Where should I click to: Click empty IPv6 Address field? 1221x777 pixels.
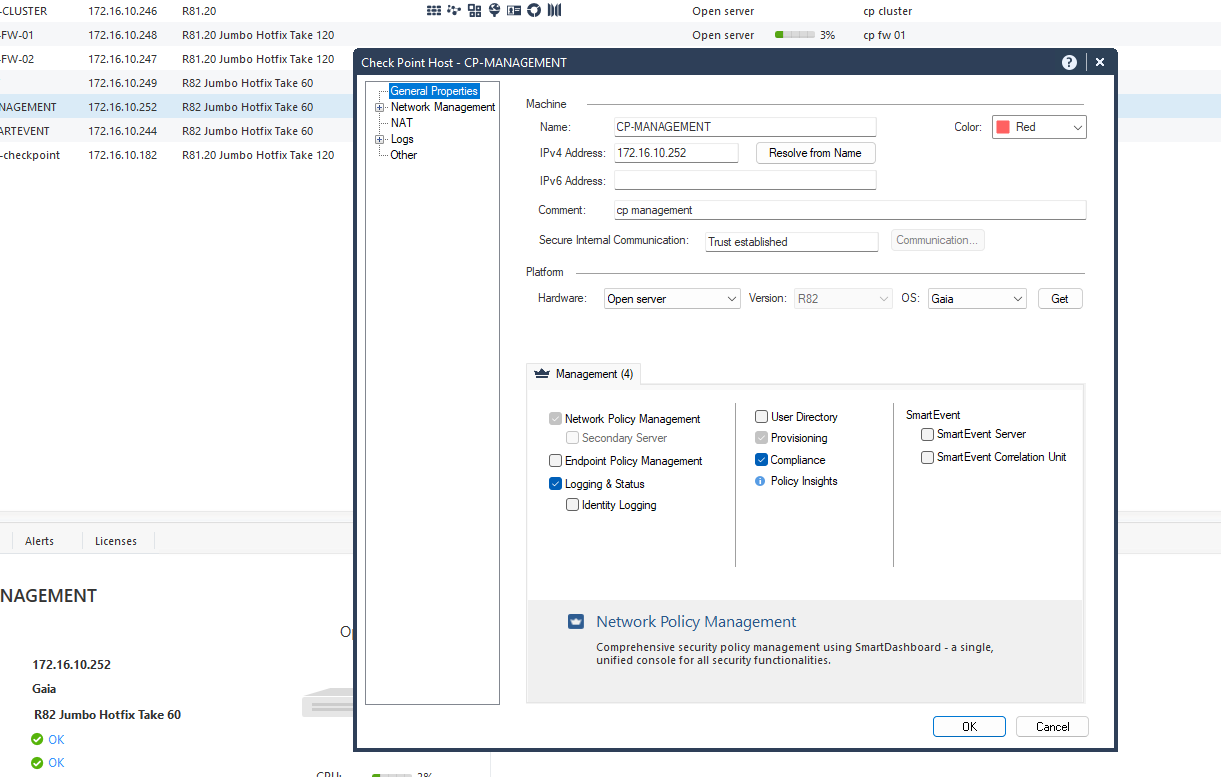(x=745, y=181)
